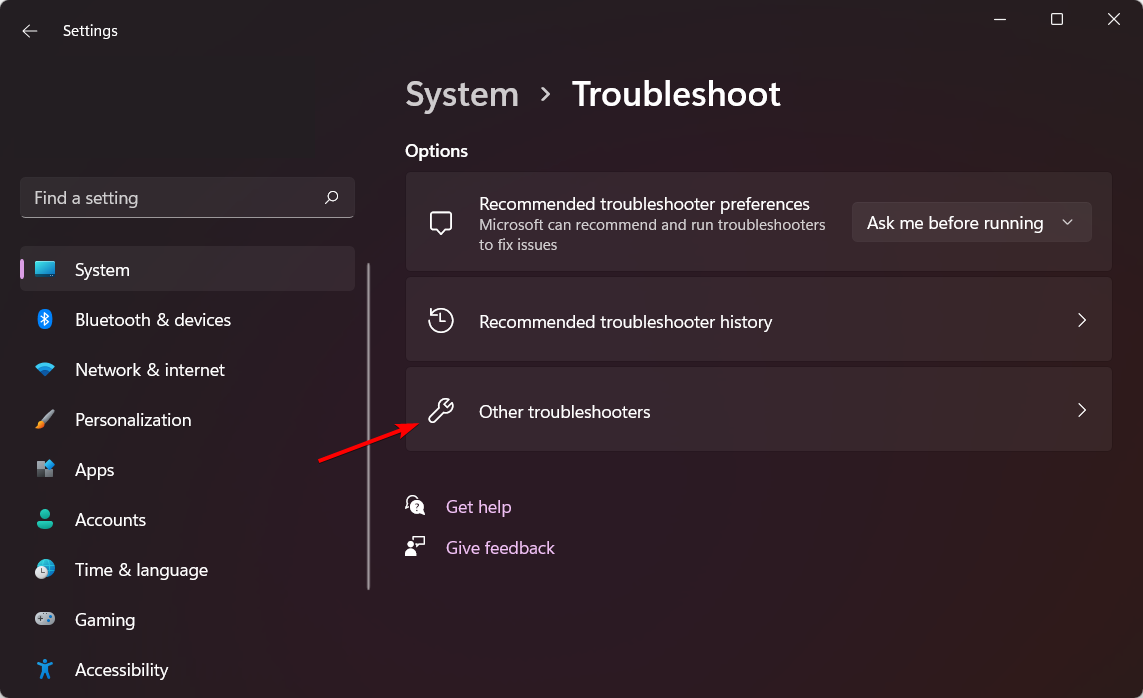
Task: Click the Bluetooth icon in sidebar
Action: [x=45, y=319]
